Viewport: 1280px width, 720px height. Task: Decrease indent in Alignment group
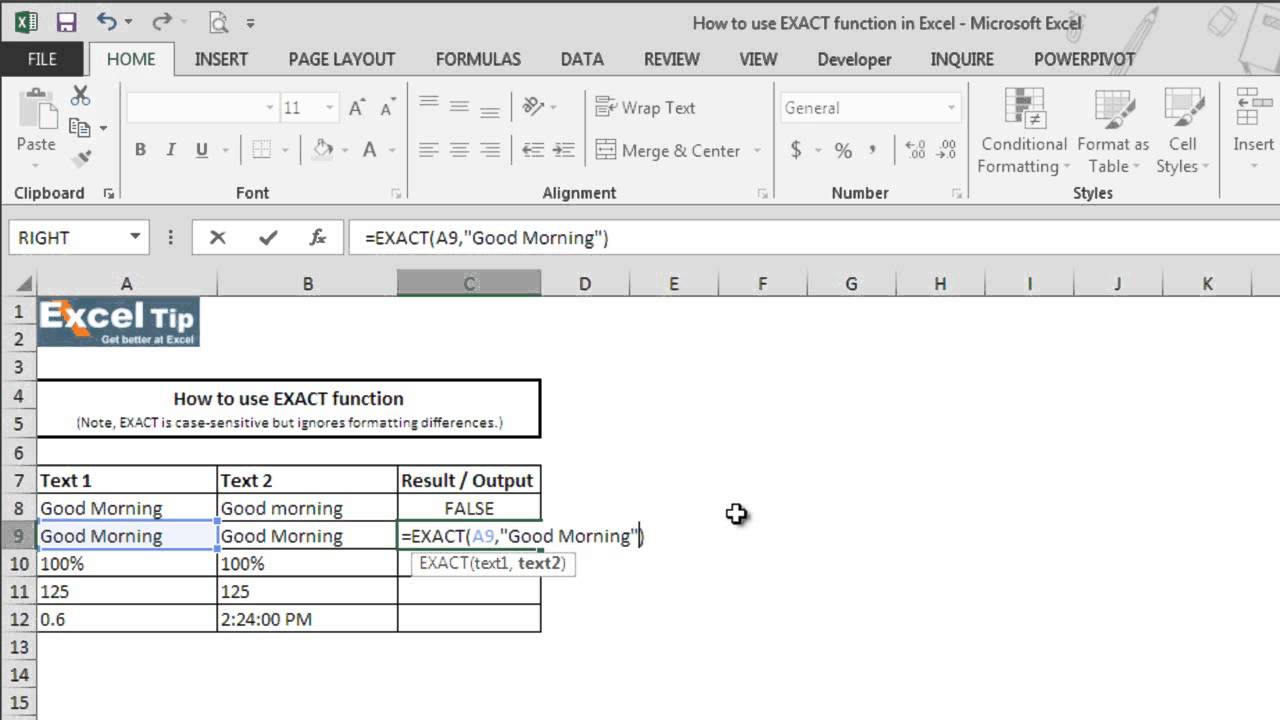click(x=533, y=150)
